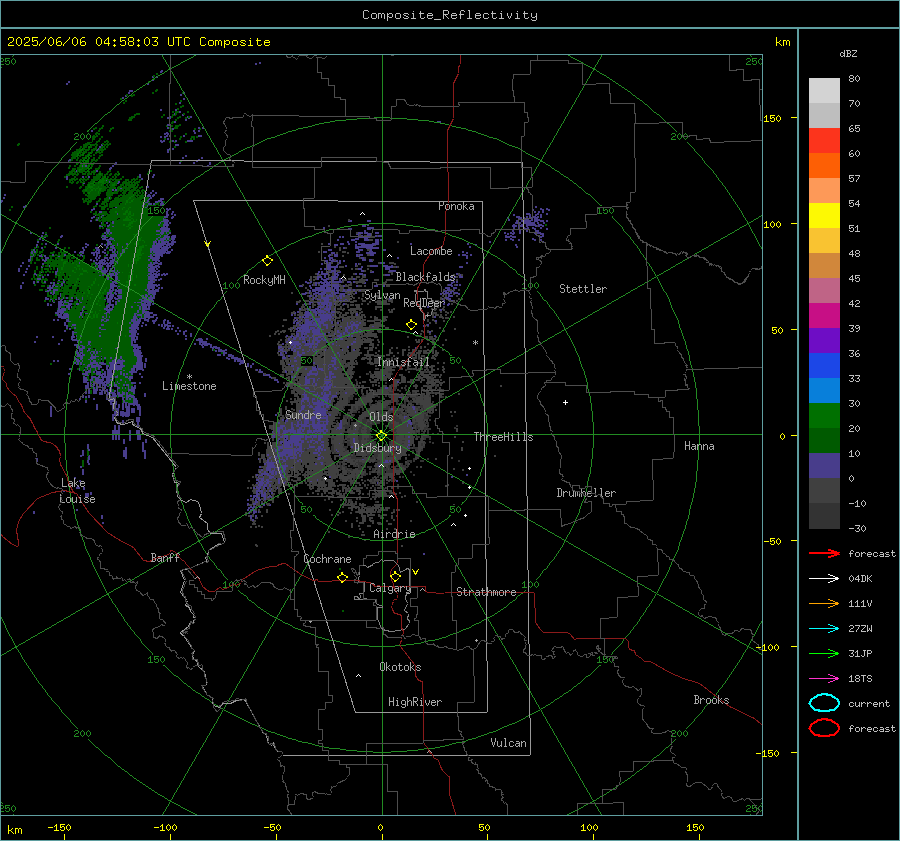Select the cyan current ellipse legend icon
The width and height of the screenshot is (900, 841).
tap(824, 703)
